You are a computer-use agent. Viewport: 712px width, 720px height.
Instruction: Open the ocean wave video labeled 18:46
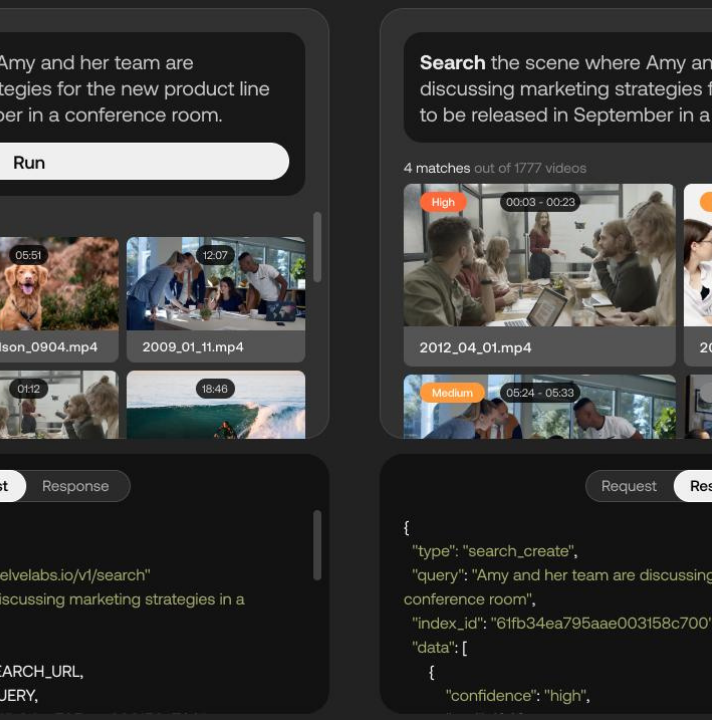tap(216, 405)
